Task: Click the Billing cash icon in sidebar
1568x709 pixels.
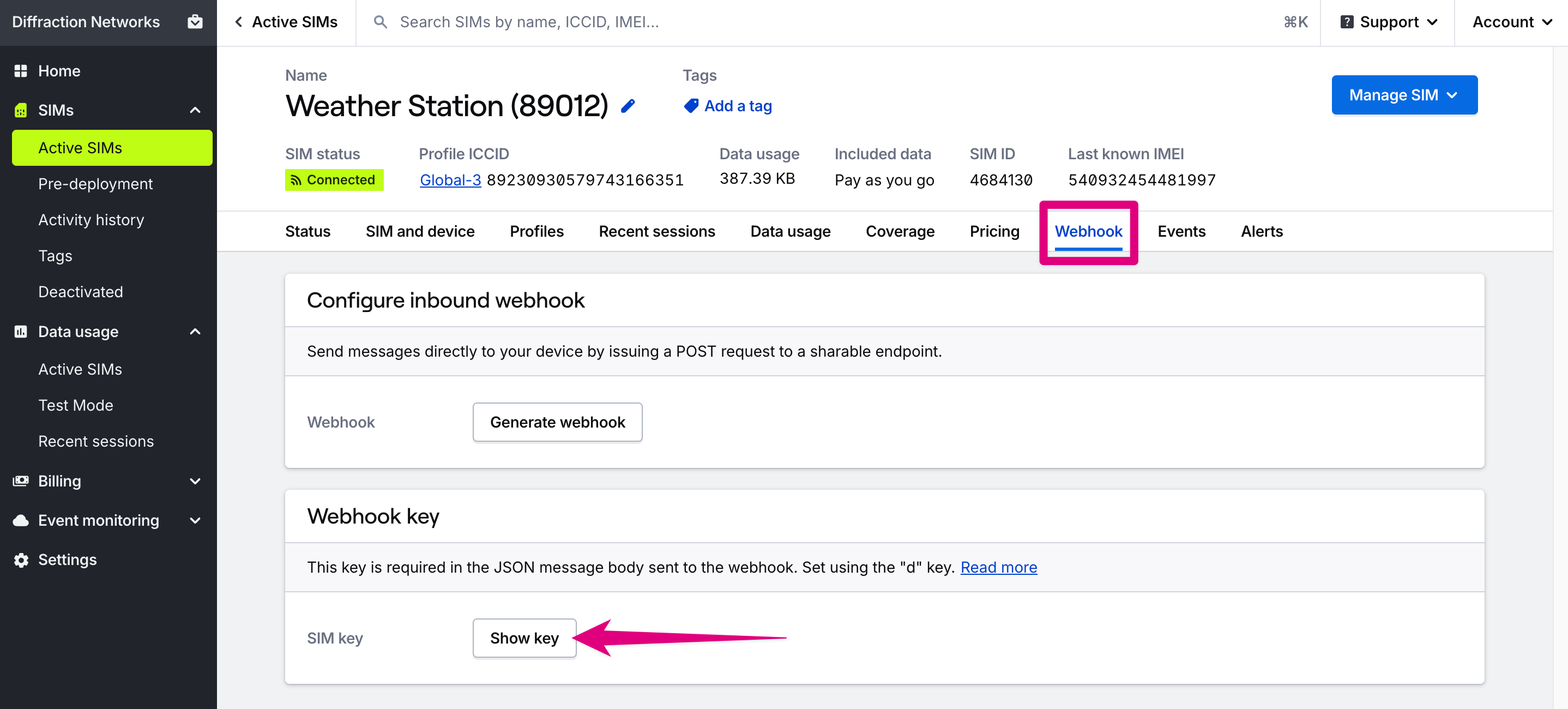Action: click(x=21, y=480)
